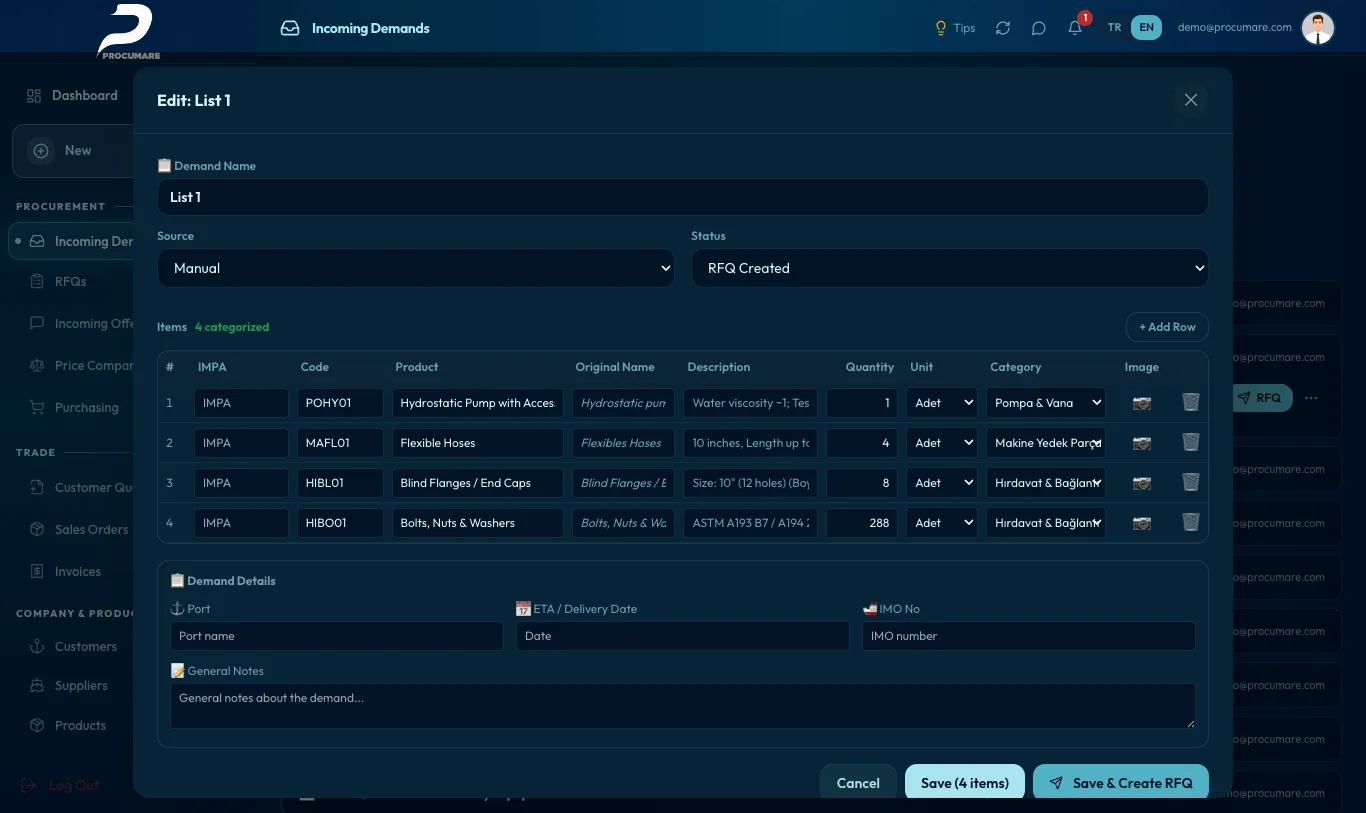The image size is (1366, 813).
Task: Click camera image icon for Hydrostatic Pump row
Action: [x=1141, y=403]
